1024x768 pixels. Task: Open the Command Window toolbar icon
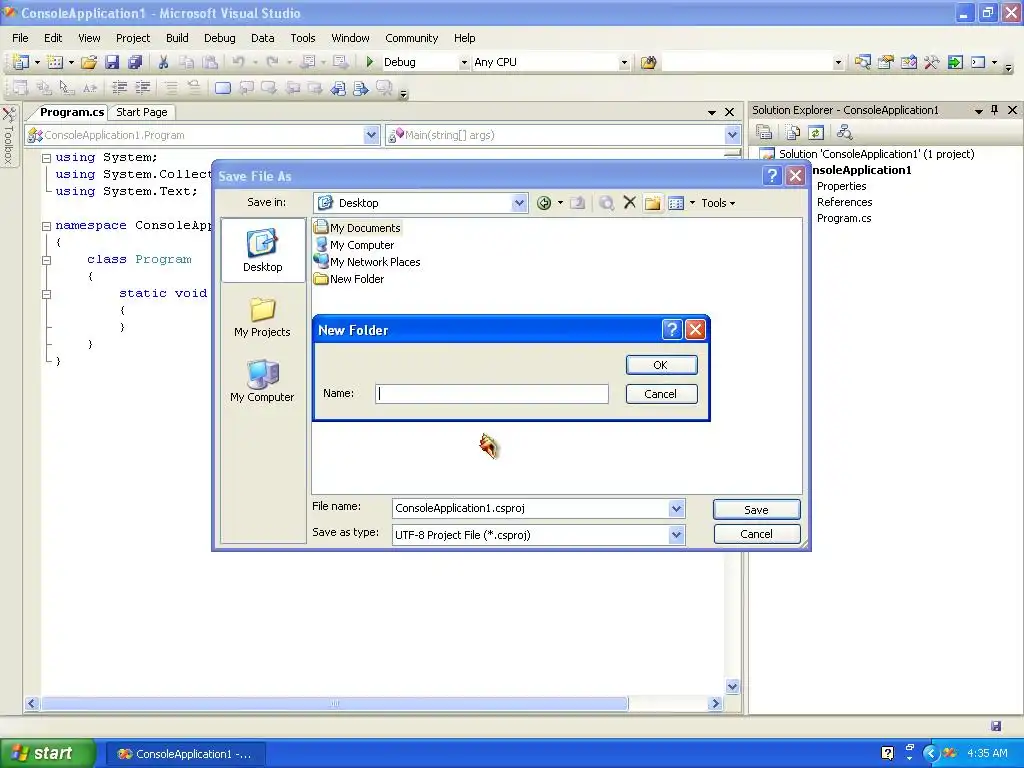pos(978,62)
